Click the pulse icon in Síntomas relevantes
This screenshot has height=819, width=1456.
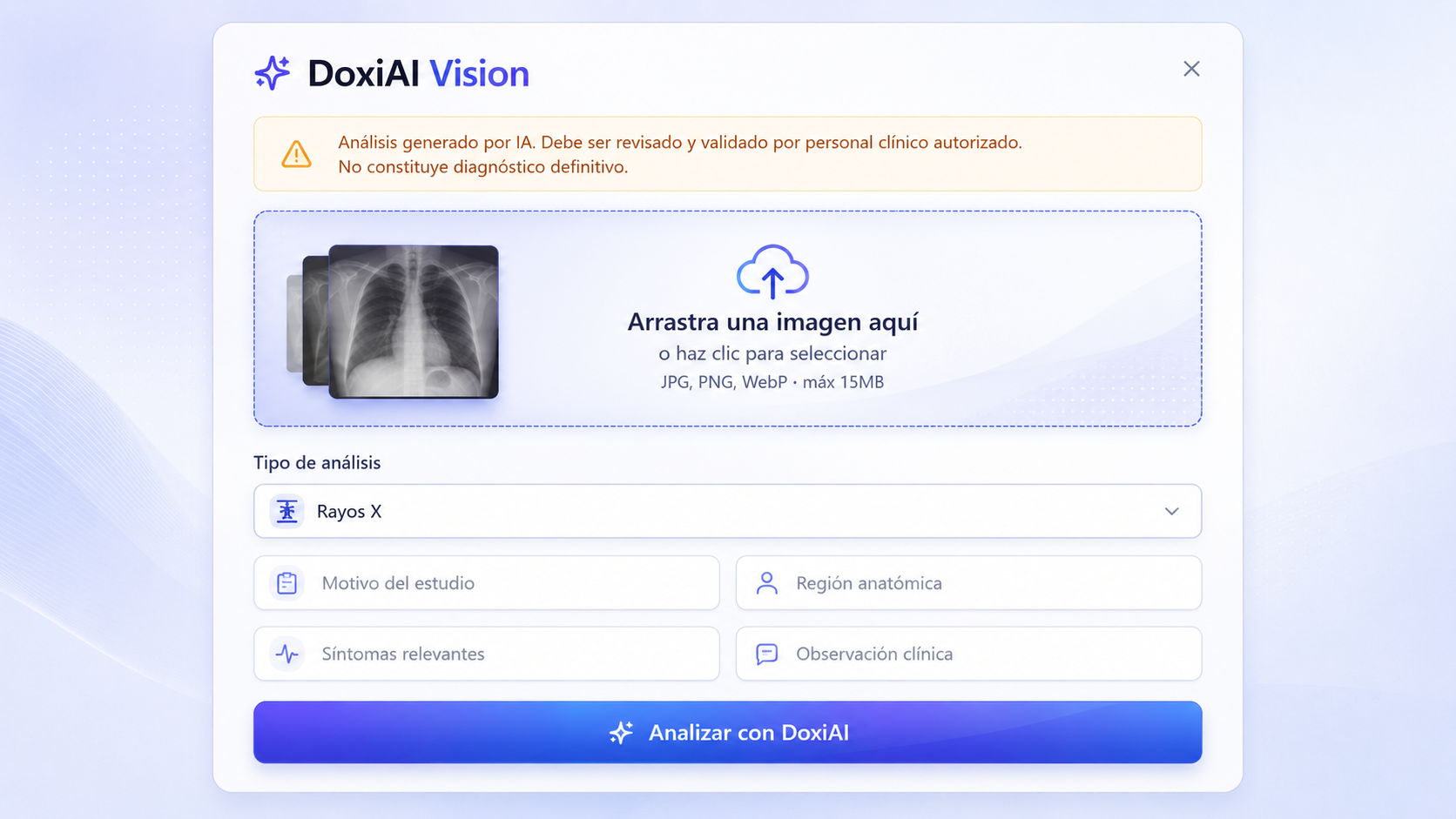pos(286,654)
